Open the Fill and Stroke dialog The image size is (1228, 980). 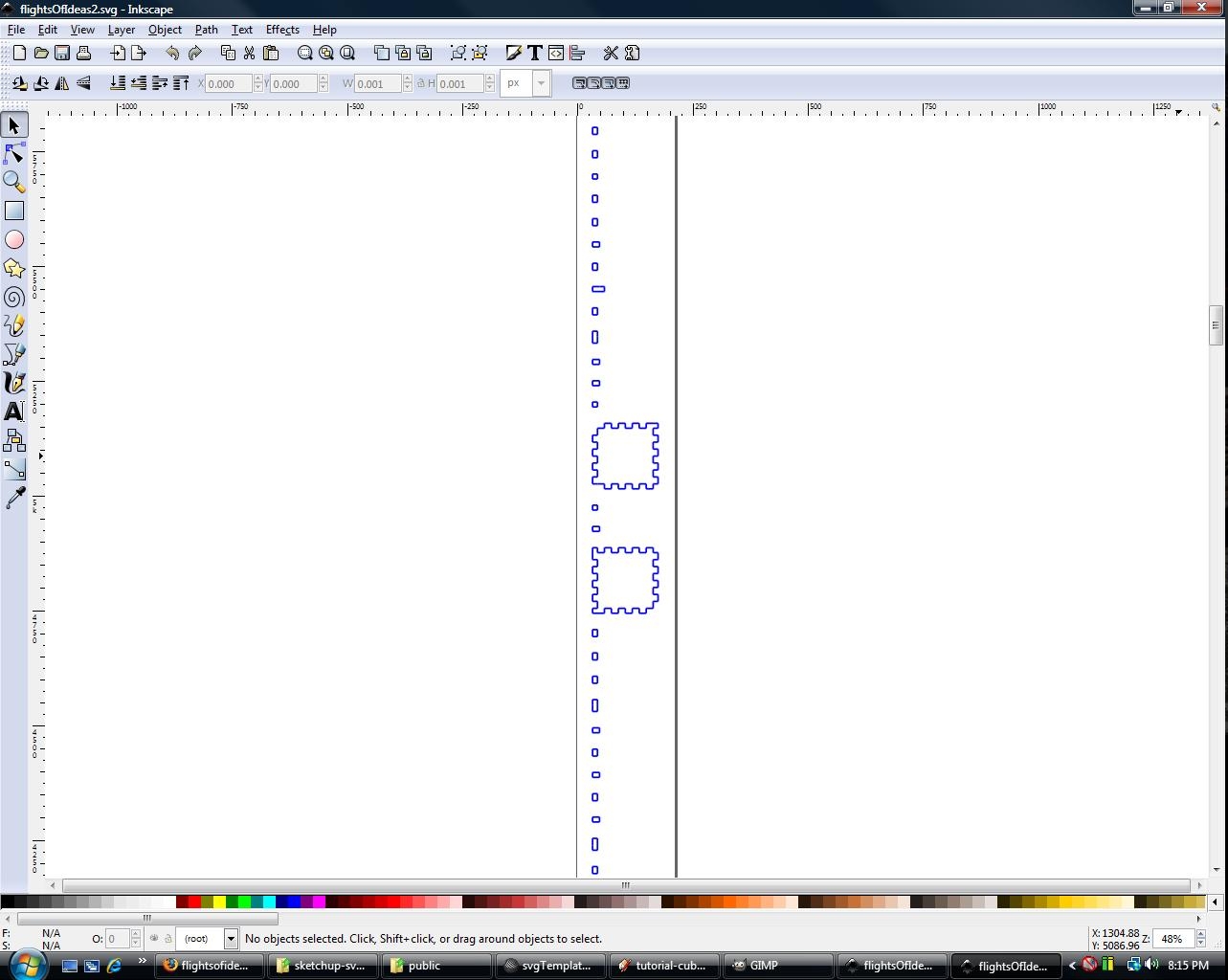514,53
